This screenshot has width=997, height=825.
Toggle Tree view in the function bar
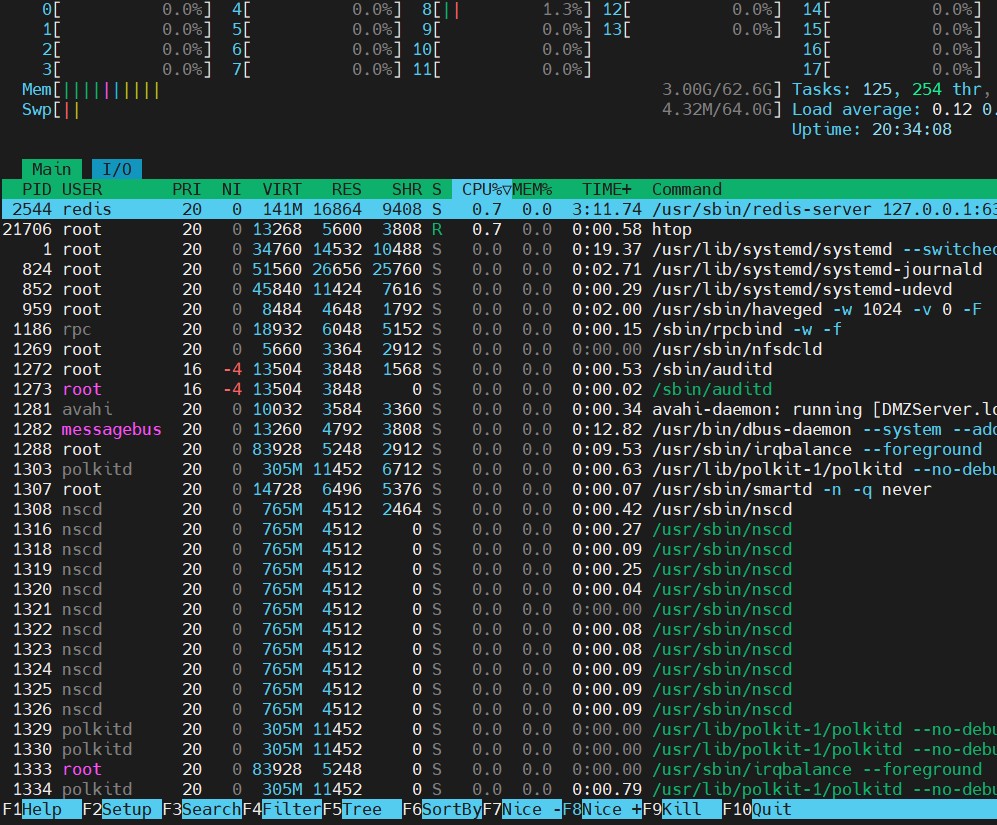(x=362, y=809)
